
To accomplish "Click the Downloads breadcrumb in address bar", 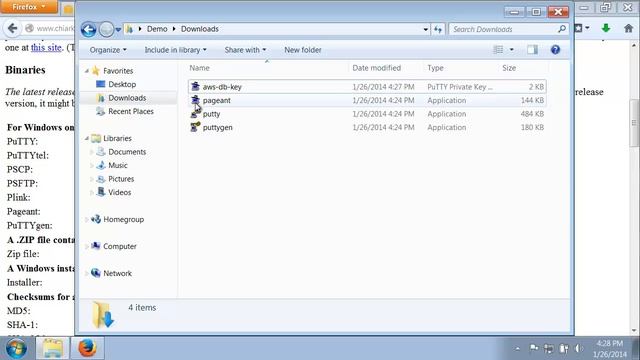I will (x=200, y=29).
